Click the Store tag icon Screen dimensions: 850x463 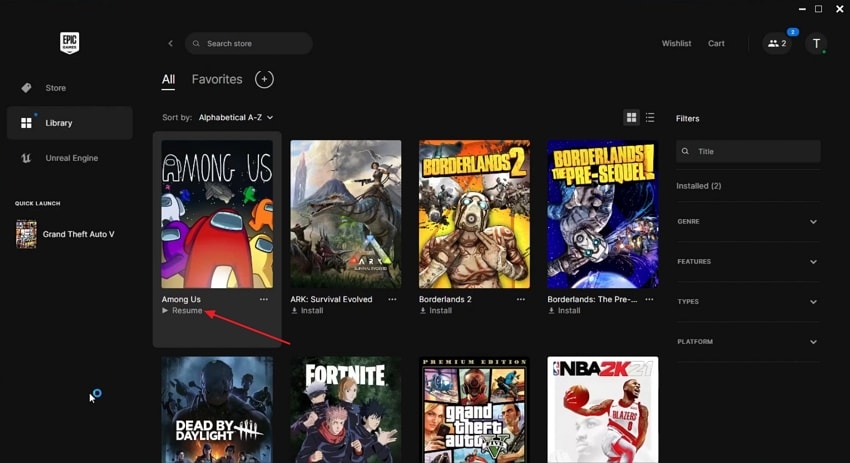(x=26, y=88)
